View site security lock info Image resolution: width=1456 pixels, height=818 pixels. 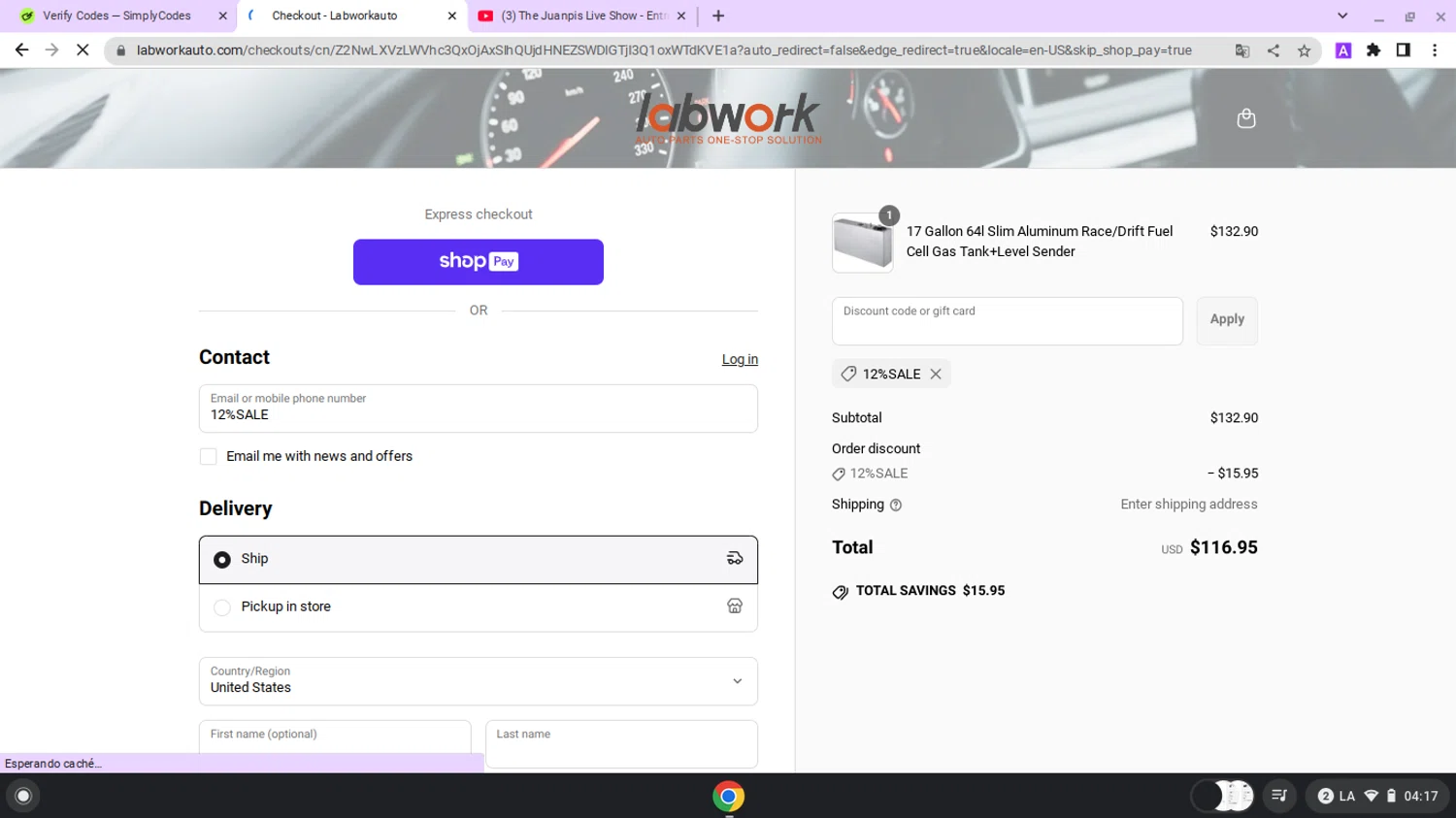point(121,50)
